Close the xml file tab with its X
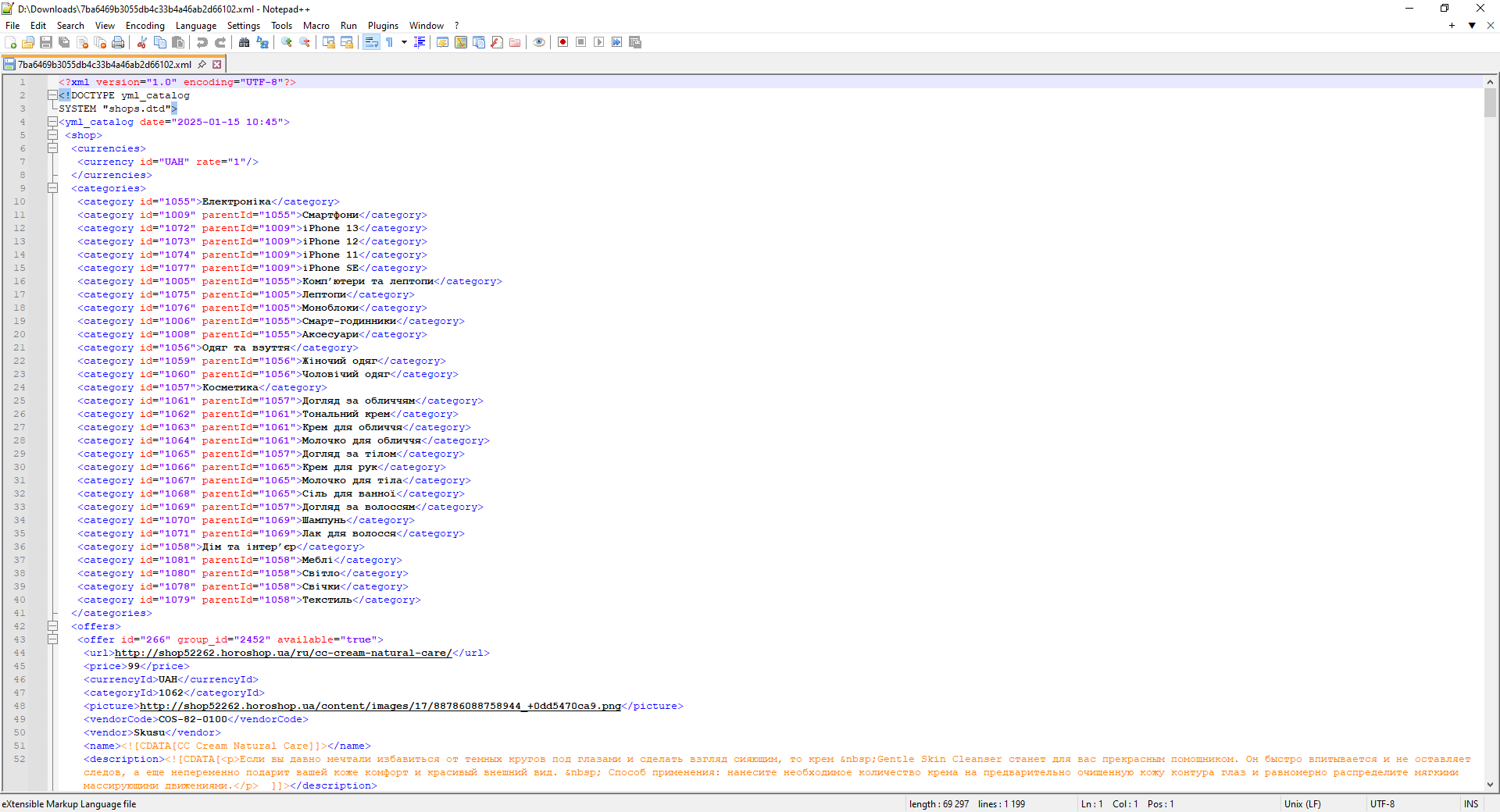This screenshot has width=1500, height=812. [x=217, y=65]
